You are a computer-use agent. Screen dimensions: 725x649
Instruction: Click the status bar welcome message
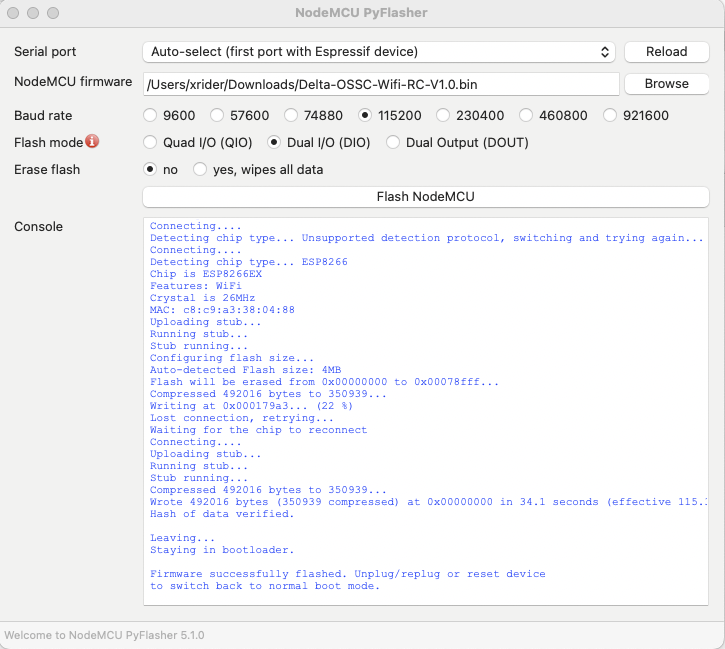pyautogui.click(x=104, y=635)
